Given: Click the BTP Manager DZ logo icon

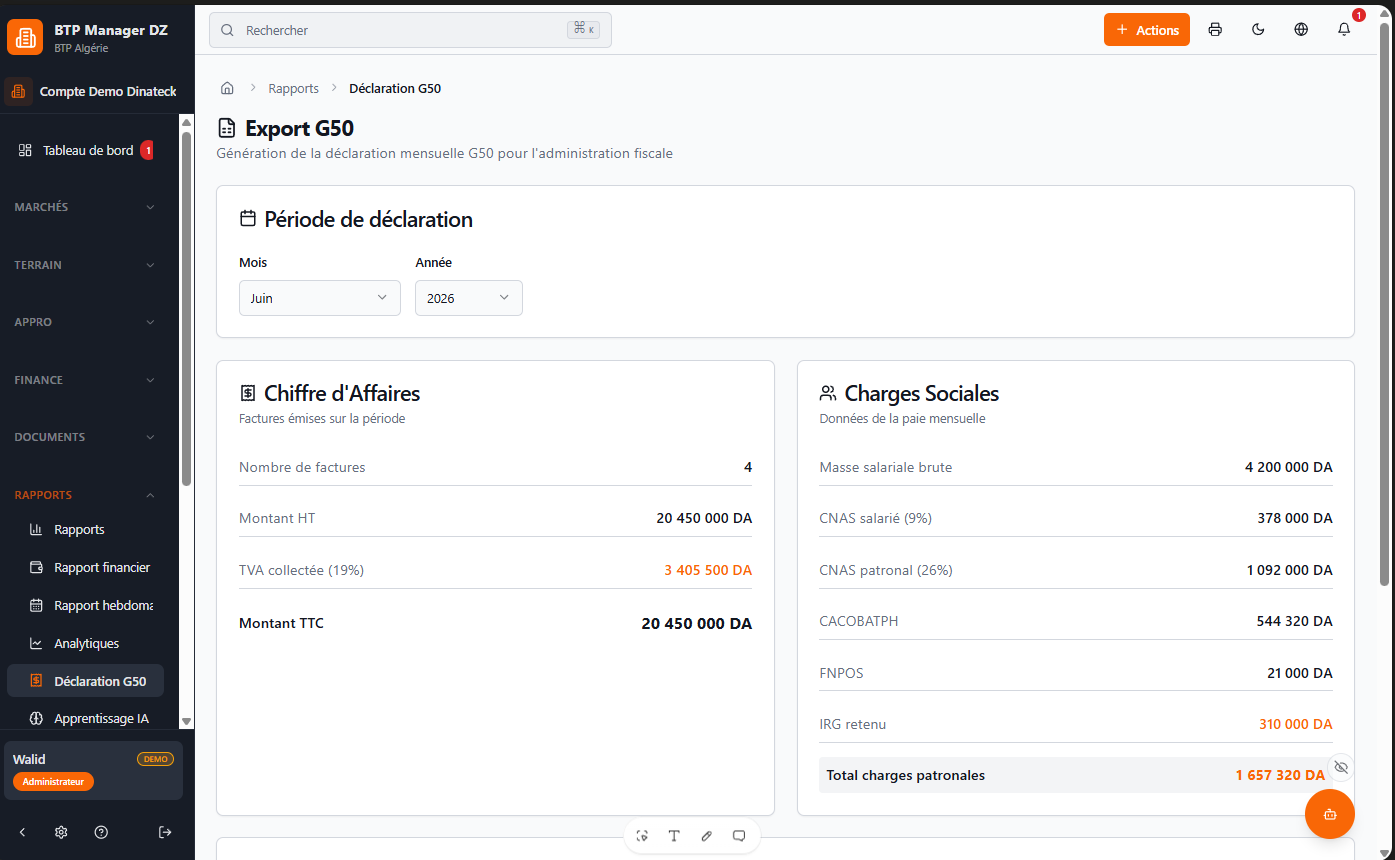Looking at the screenshot, I should pos(25,38).
